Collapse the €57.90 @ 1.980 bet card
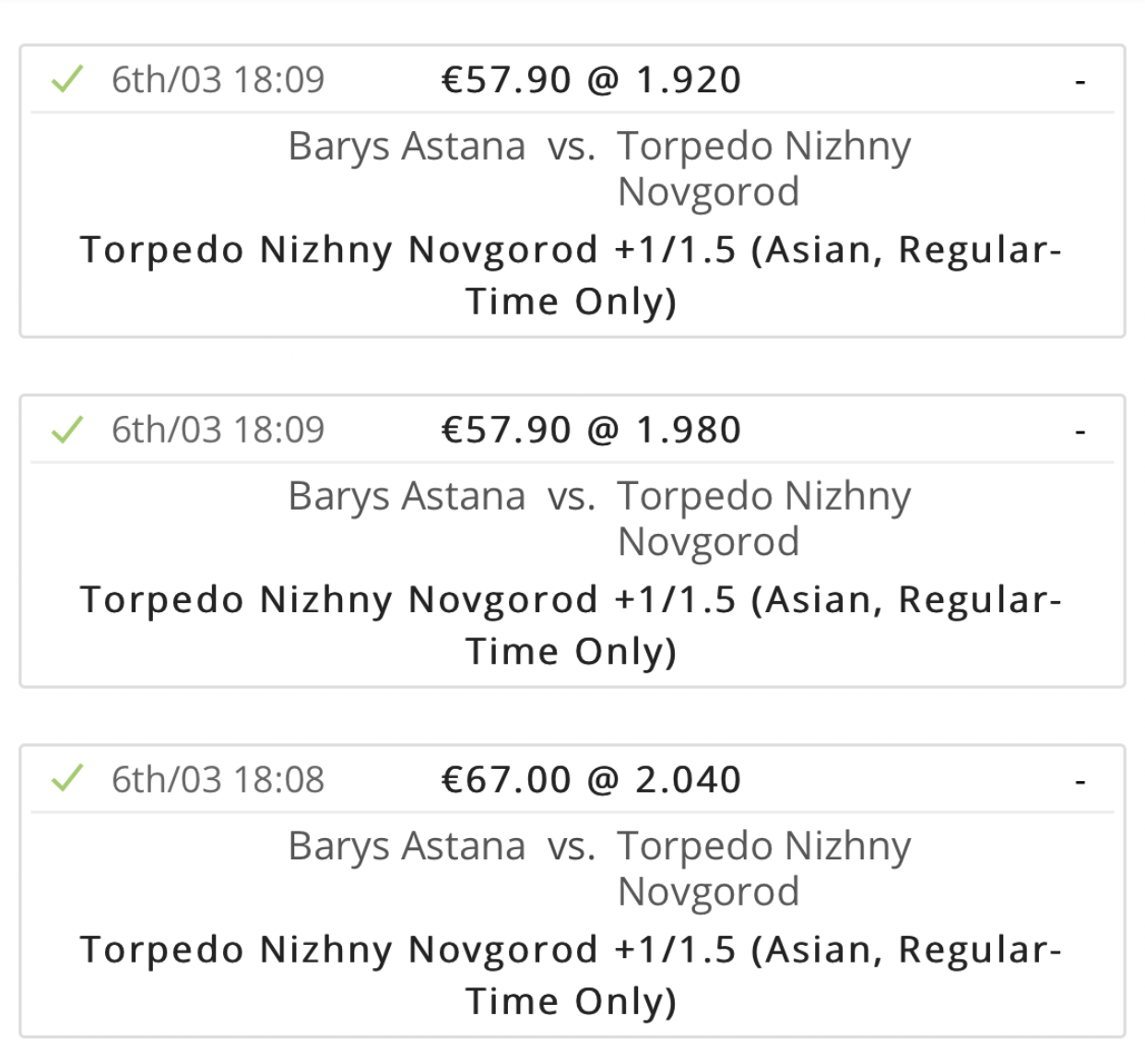 point(1080,432)
